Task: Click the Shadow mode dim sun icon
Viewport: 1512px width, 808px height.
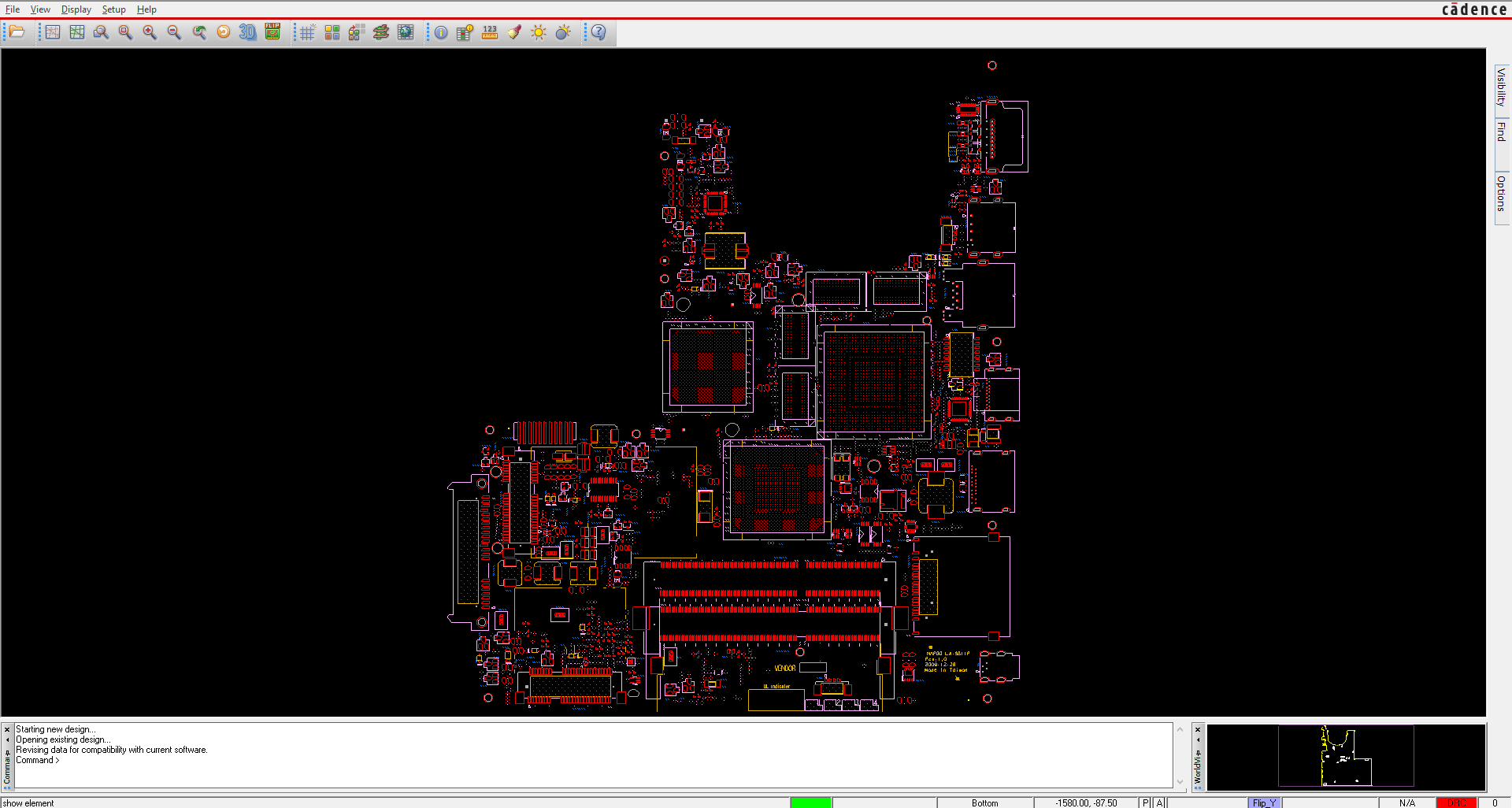Action: [x=563, y=32]
